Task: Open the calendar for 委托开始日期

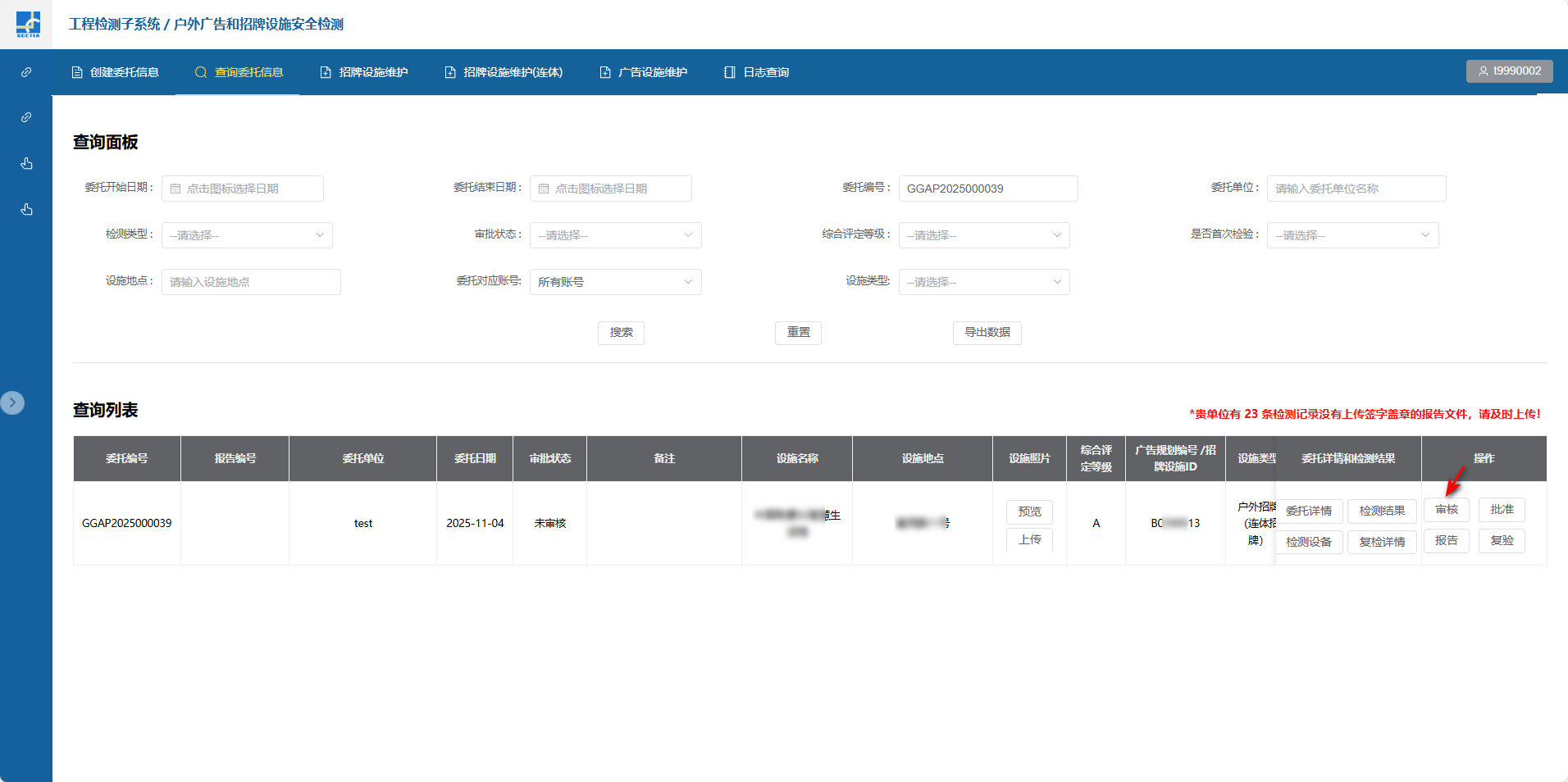Action: [175, 189]
